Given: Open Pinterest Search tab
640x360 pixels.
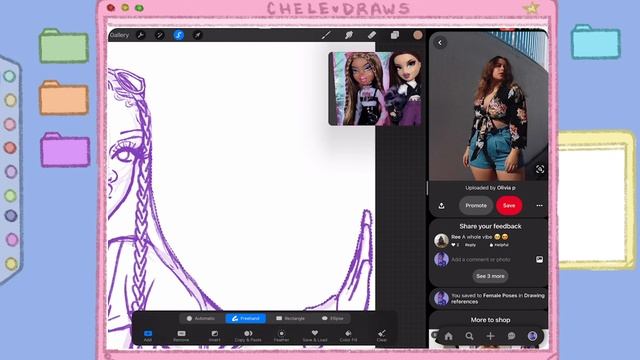Looking at the screenshot, I should (x=469, y=336).
